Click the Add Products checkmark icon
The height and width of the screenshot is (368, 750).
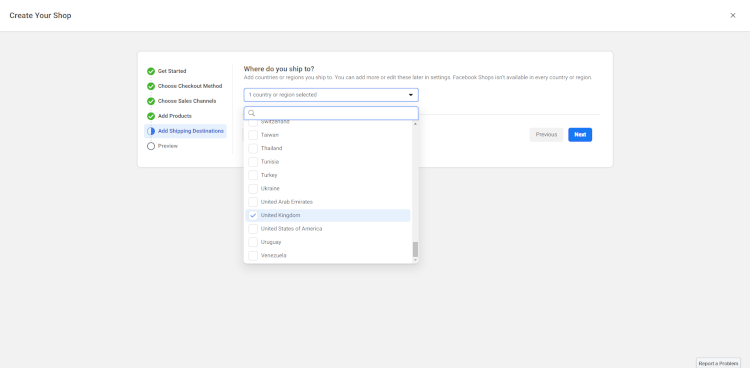click(151, 116)
